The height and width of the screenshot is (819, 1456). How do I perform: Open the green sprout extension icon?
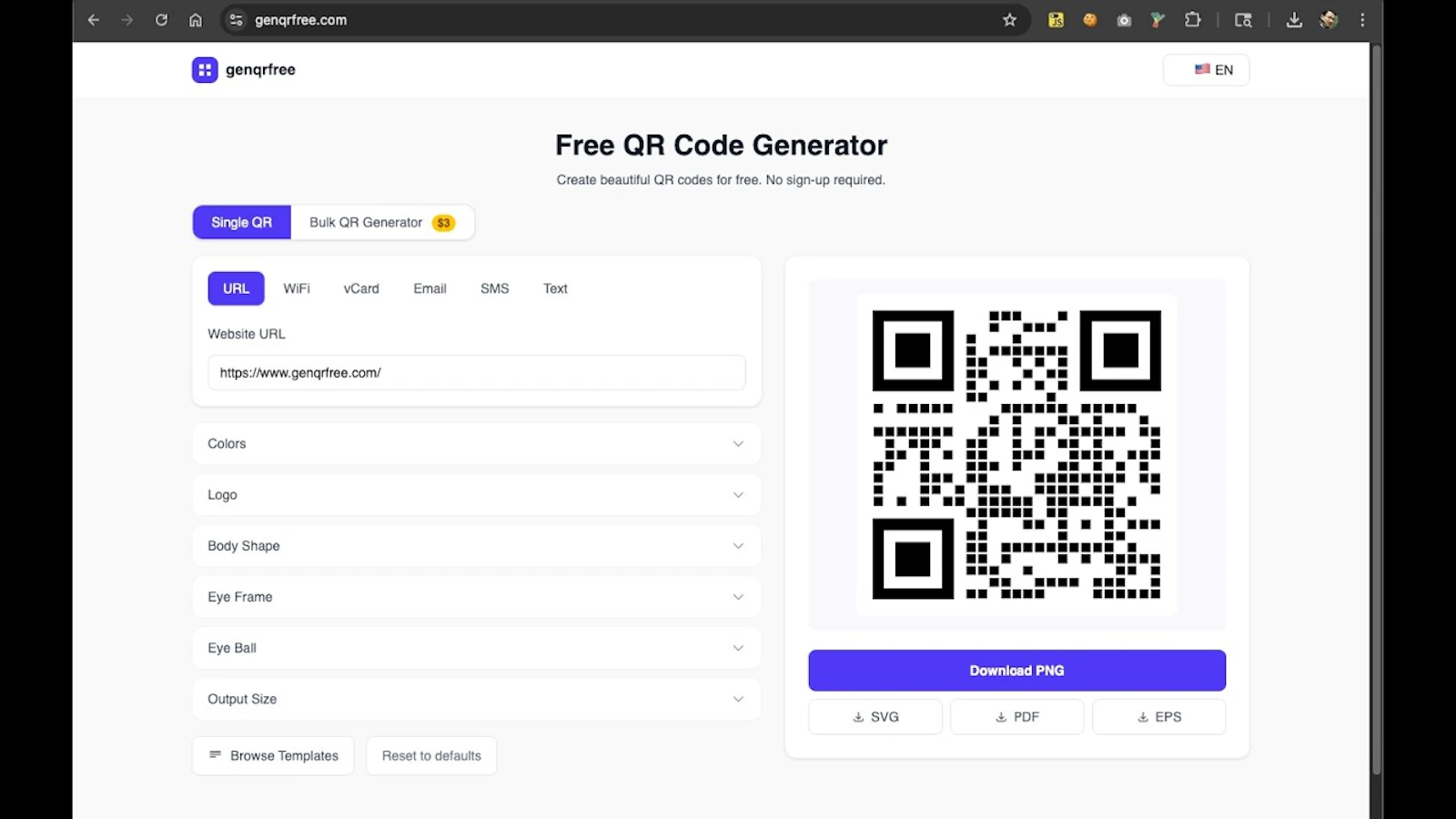pos(1158,20)
